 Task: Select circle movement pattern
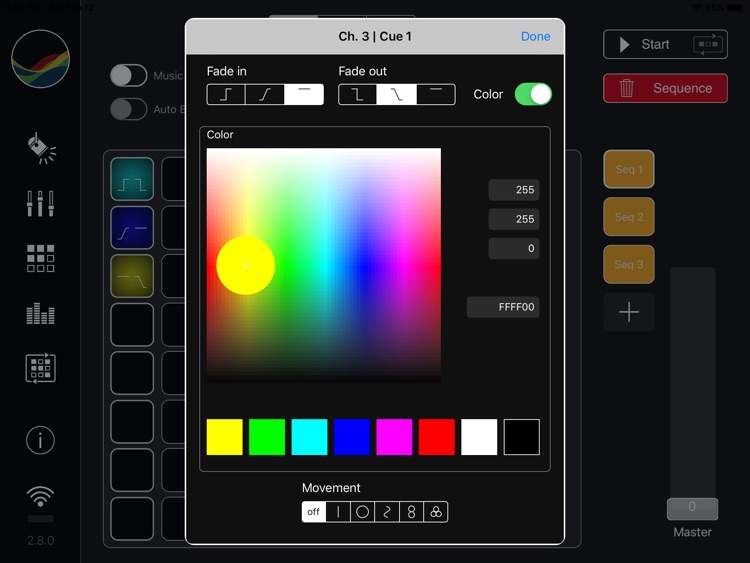pyautogui.click(x=363, y=512)
